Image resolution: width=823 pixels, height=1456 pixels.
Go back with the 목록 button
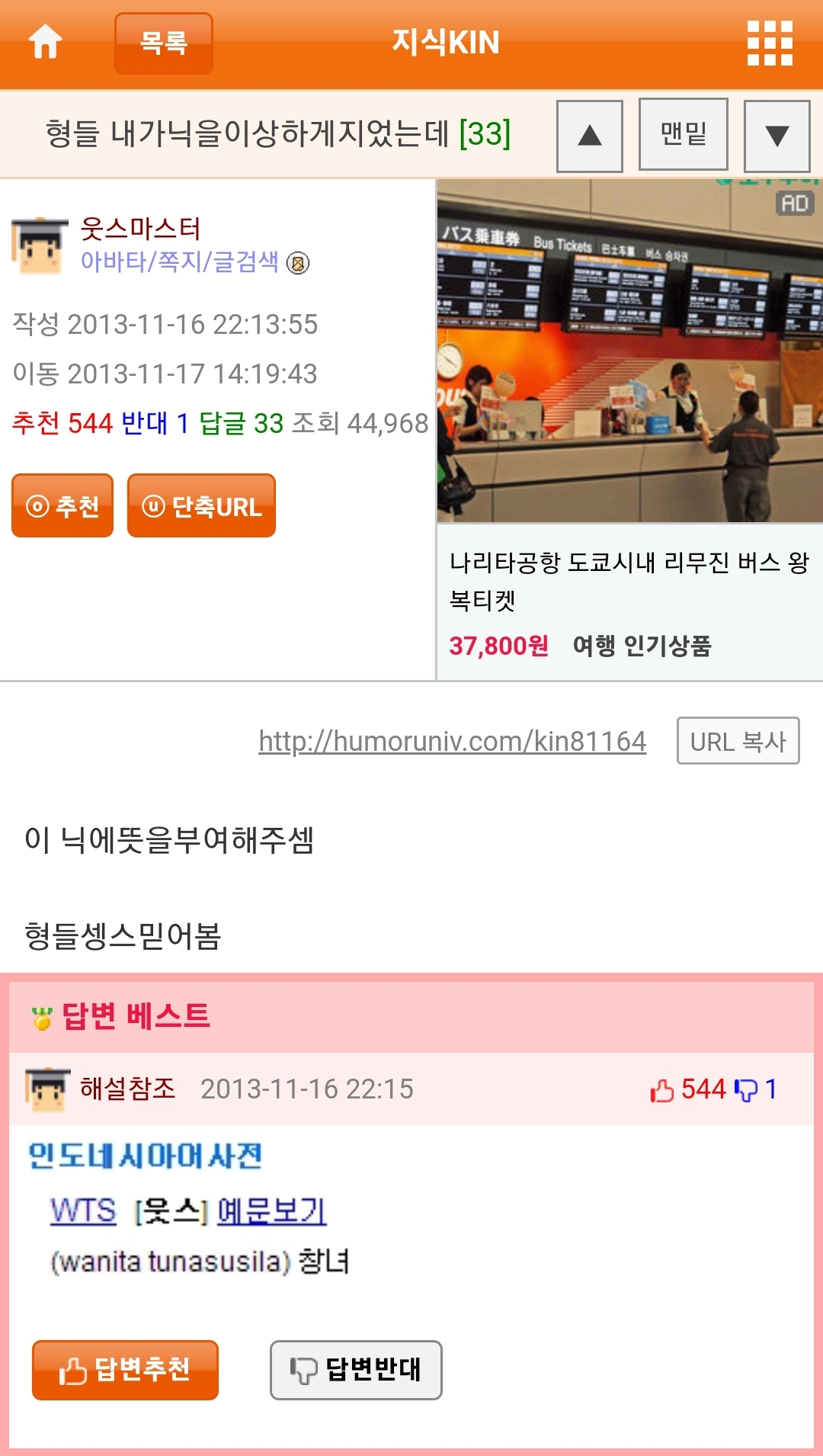coord(164,43)
